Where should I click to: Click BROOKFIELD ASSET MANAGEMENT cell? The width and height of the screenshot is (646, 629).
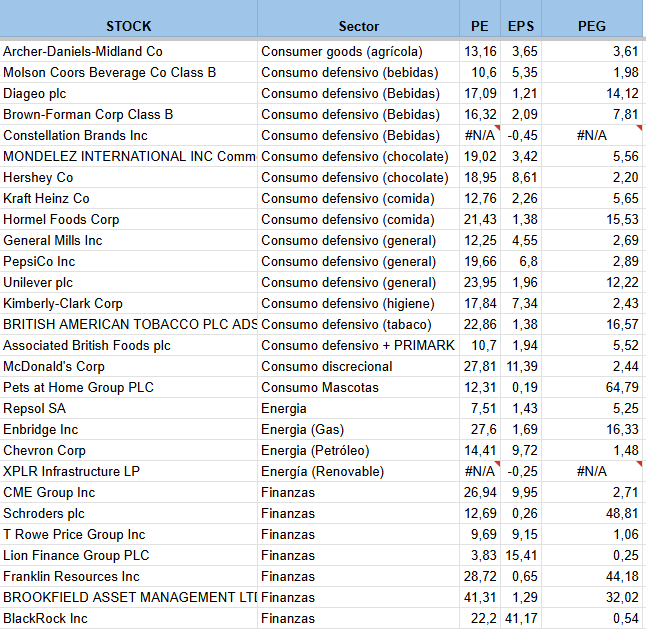click(x=129, y=598)
